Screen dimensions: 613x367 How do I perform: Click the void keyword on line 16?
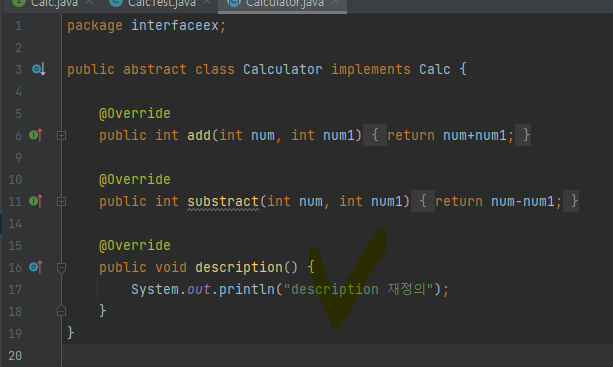pyautogui.click(x=171, y=267)
